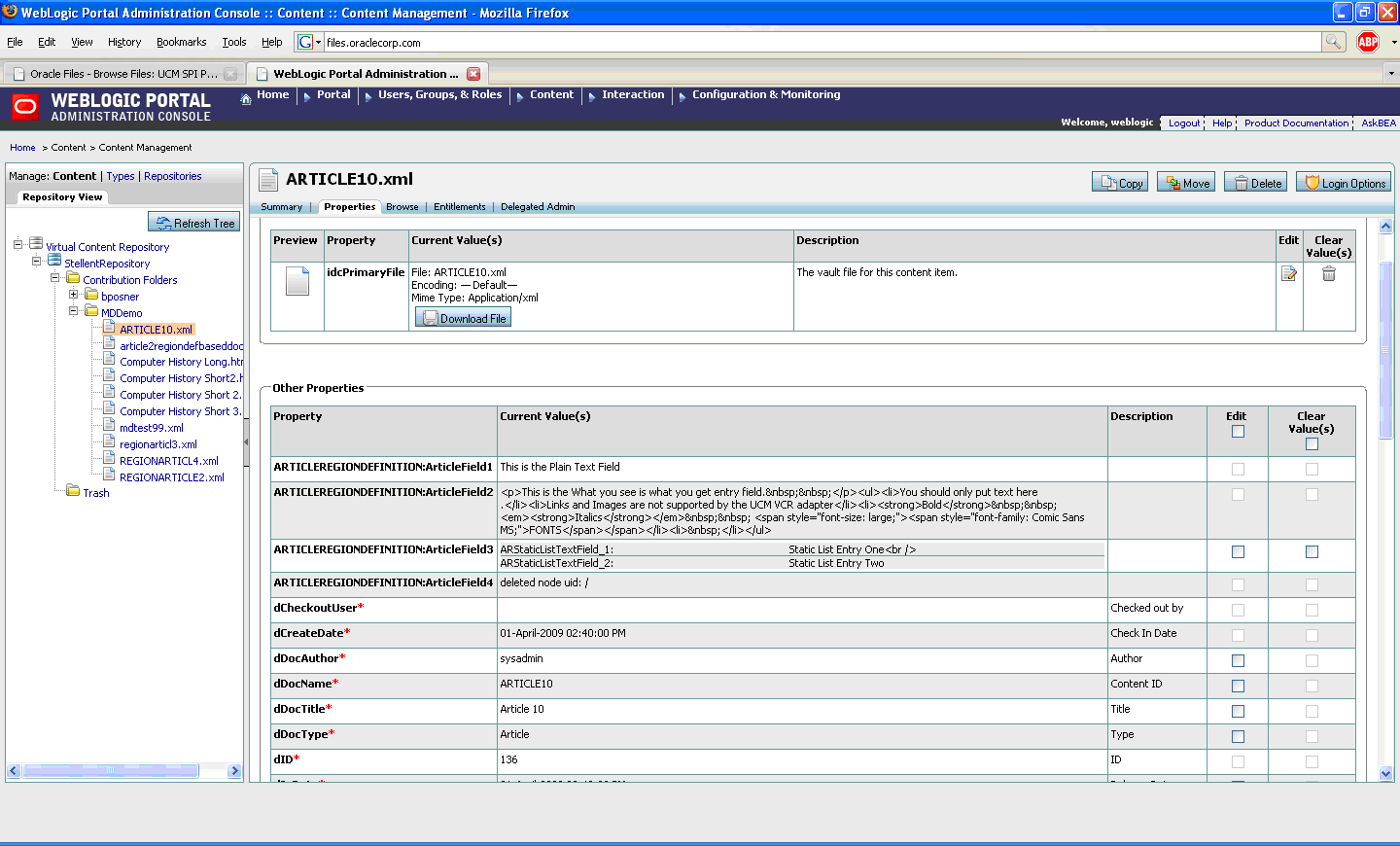Click the Oracle logo in the WebLogic Portal header

(23, 106)
